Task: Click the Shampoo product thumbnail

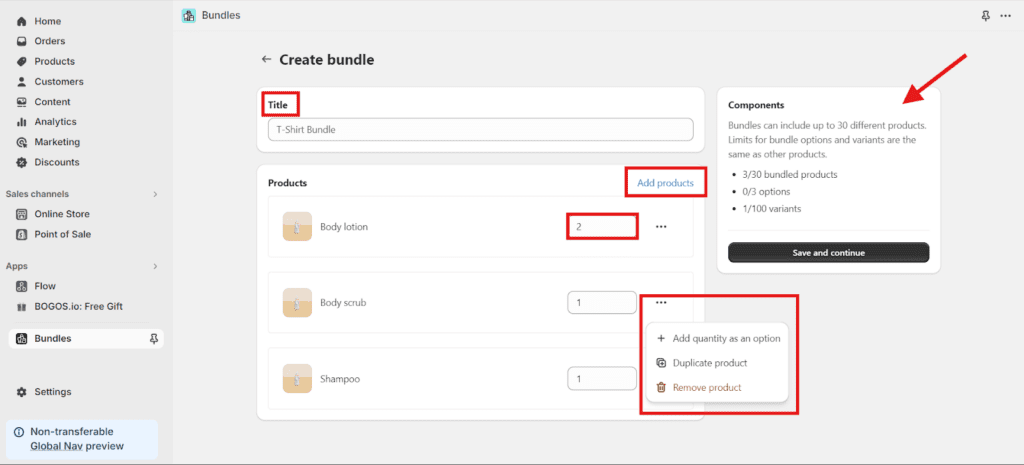Action: 298,379
